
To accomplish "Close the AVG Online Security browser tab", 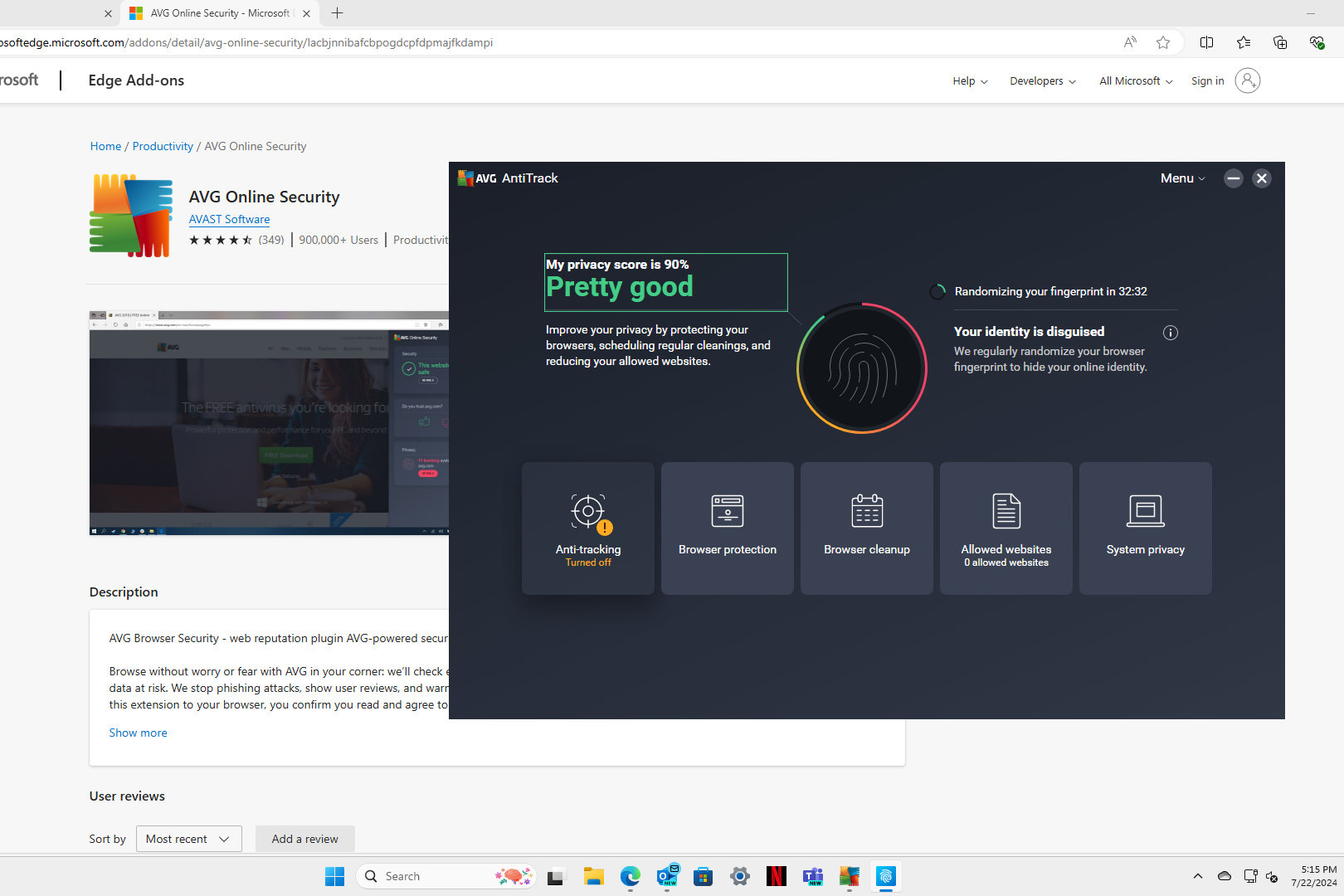I will [306, 13].
